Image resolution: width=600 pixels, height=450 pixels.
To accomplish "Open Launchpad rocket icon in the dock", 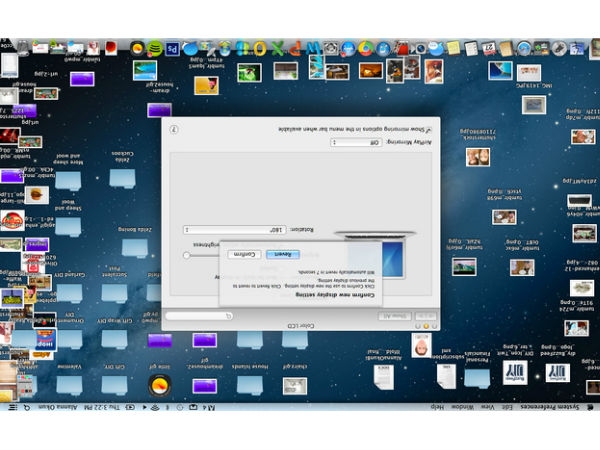I will click(x=559, y=49).
